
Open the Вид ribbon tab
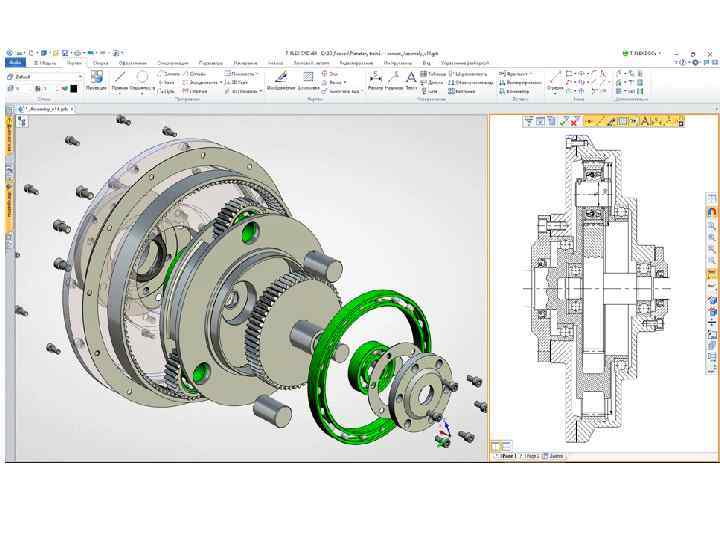click(x=427, y=62)
